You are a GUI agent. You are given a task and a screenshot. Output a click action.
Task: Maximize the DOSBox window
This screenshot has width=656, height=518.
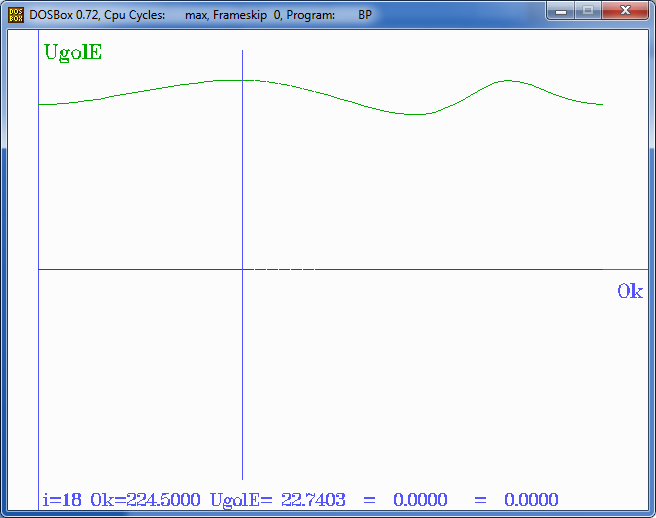588,11
